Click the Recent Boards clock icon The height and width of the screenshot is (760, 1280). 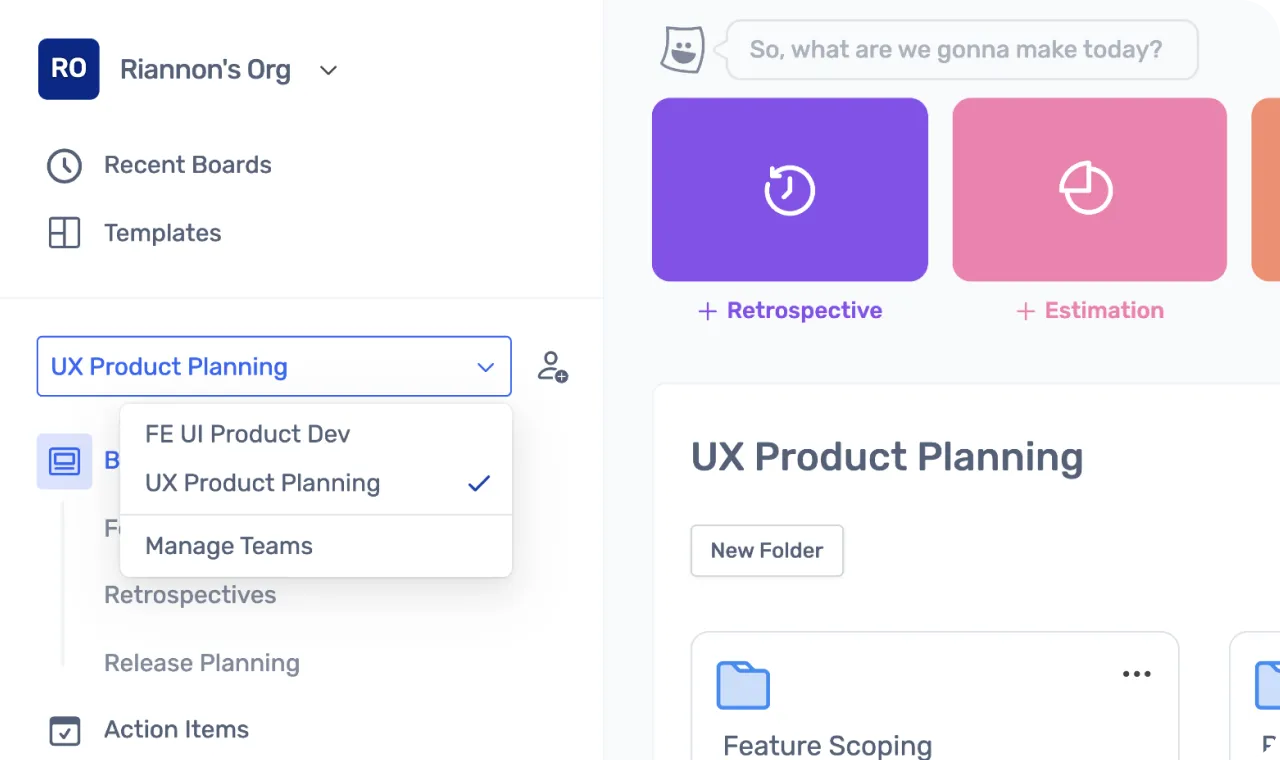click(x=64, y=165)
